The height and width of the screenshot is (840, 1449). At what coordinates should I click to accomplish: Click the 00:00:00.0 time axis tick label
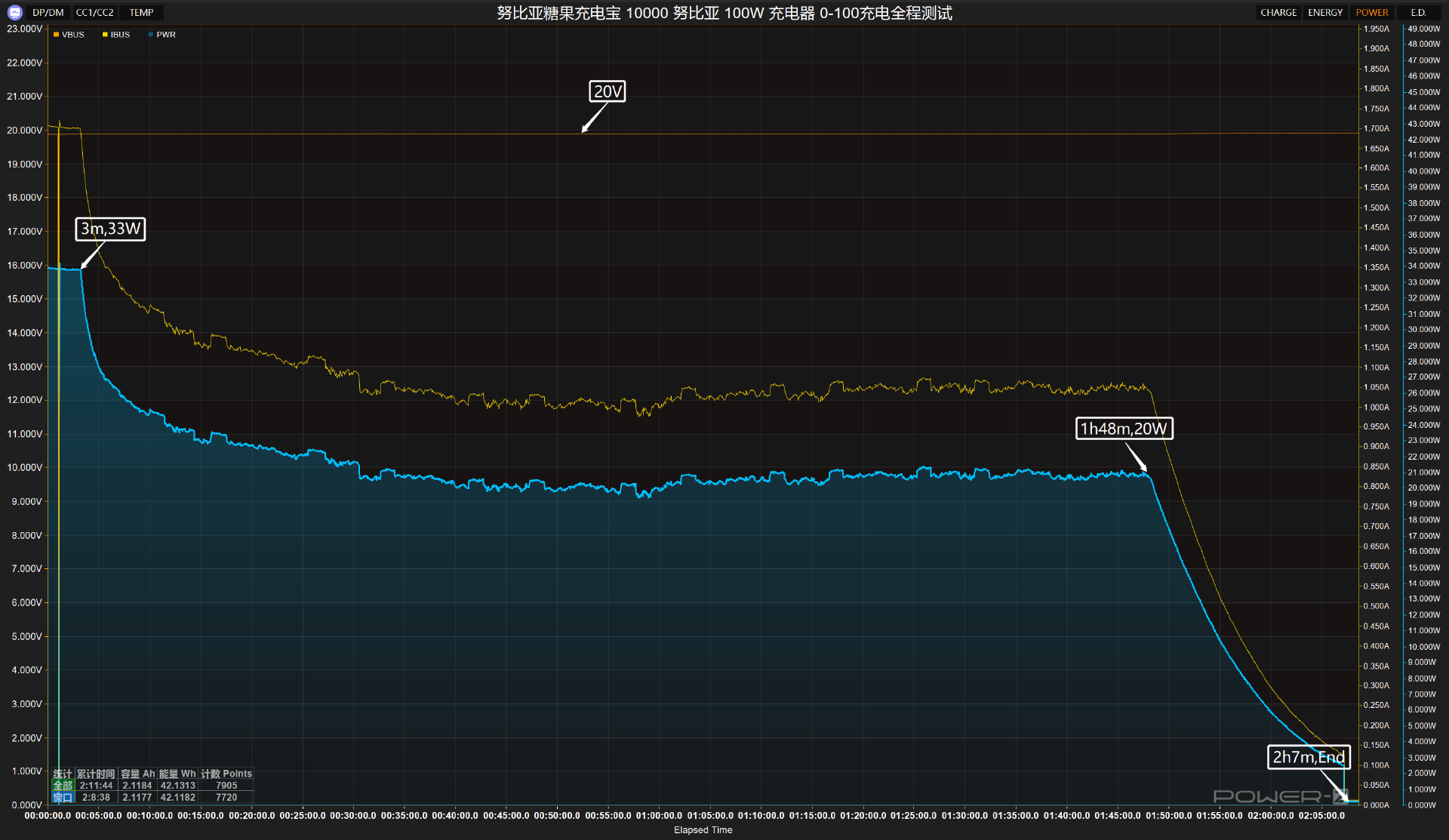[x=48, y=816]
